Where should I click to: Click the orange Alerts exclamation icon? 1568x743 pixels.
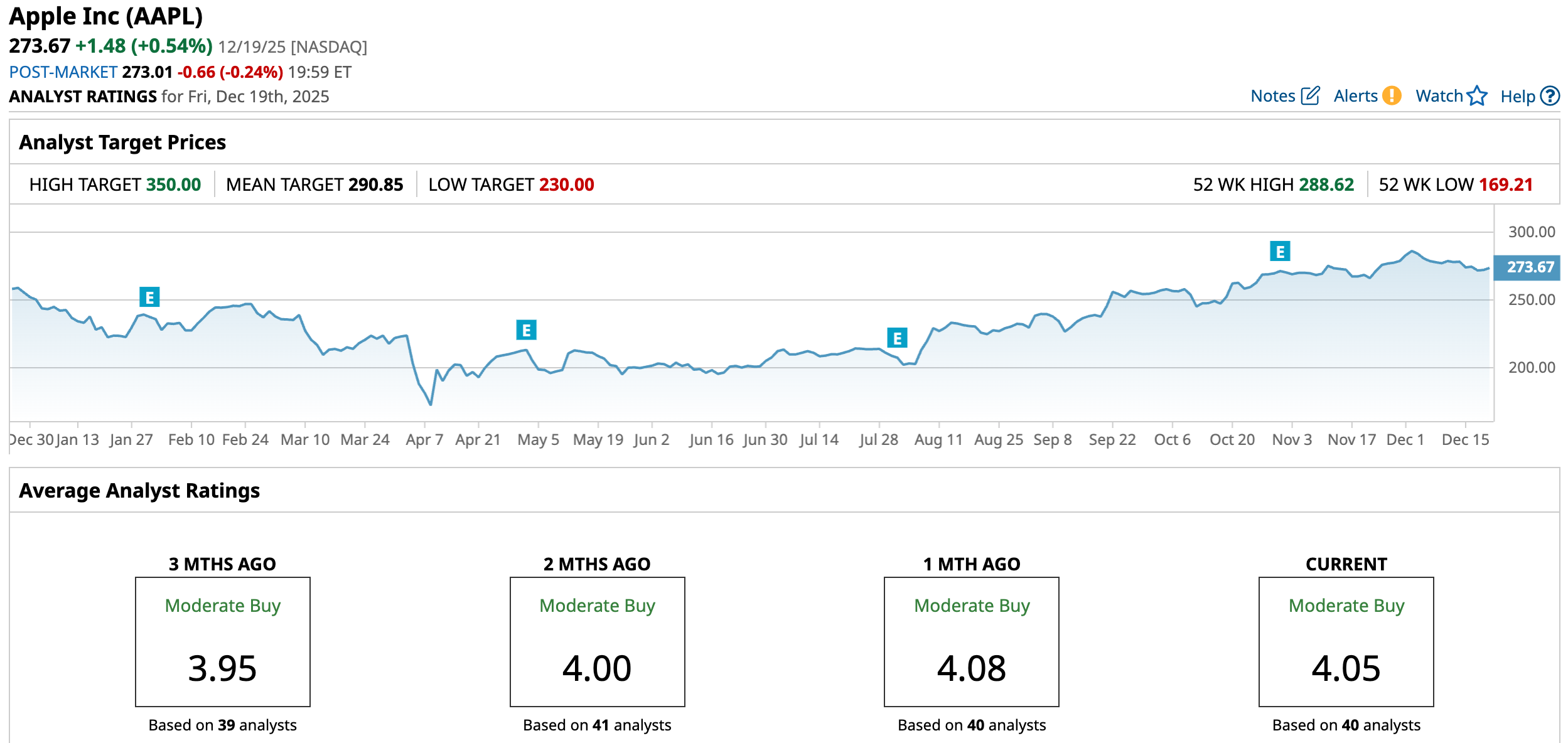pos(1392,95)
